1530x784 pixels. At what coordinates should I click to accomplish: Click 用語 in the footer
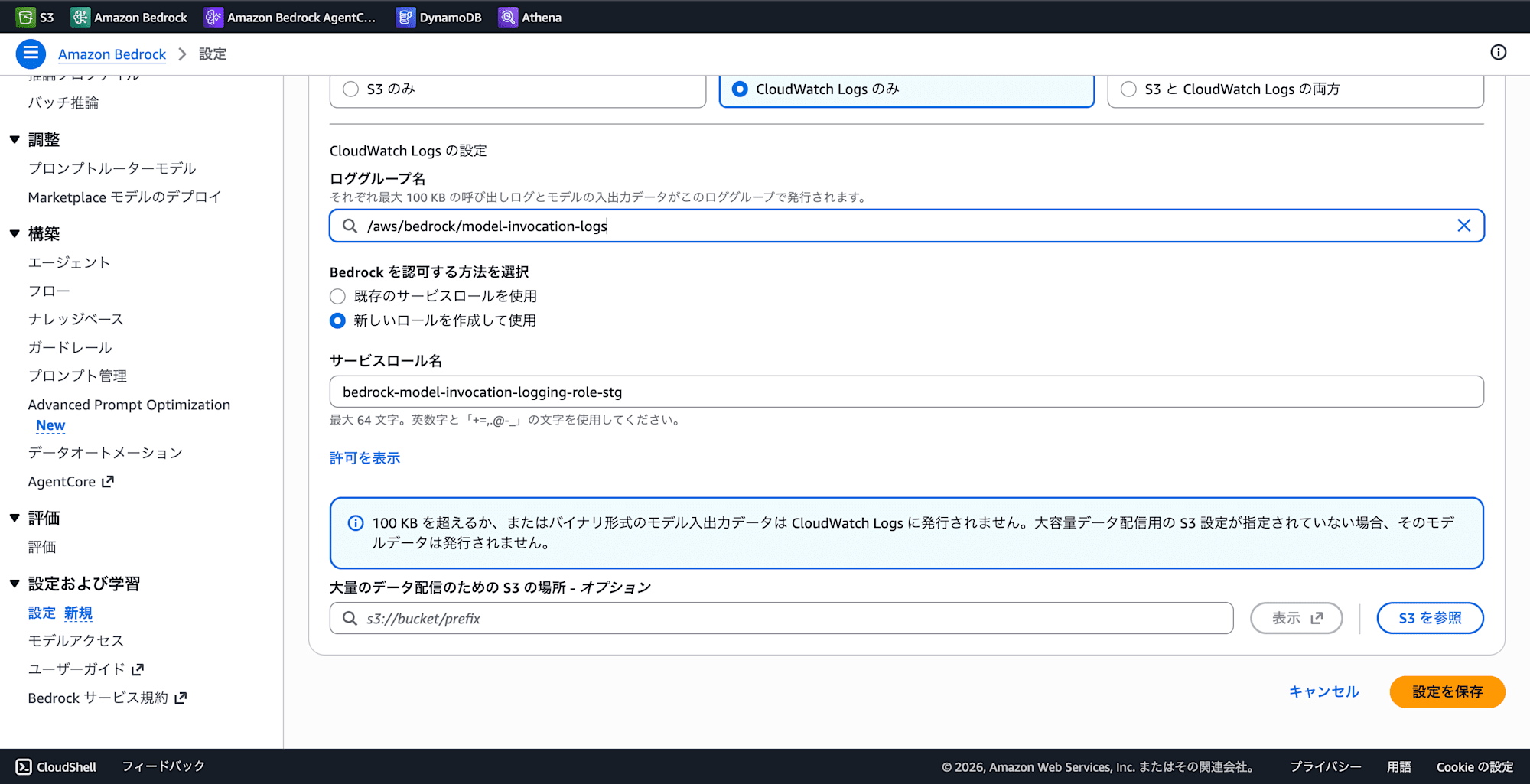click(x=1399, y=766)
